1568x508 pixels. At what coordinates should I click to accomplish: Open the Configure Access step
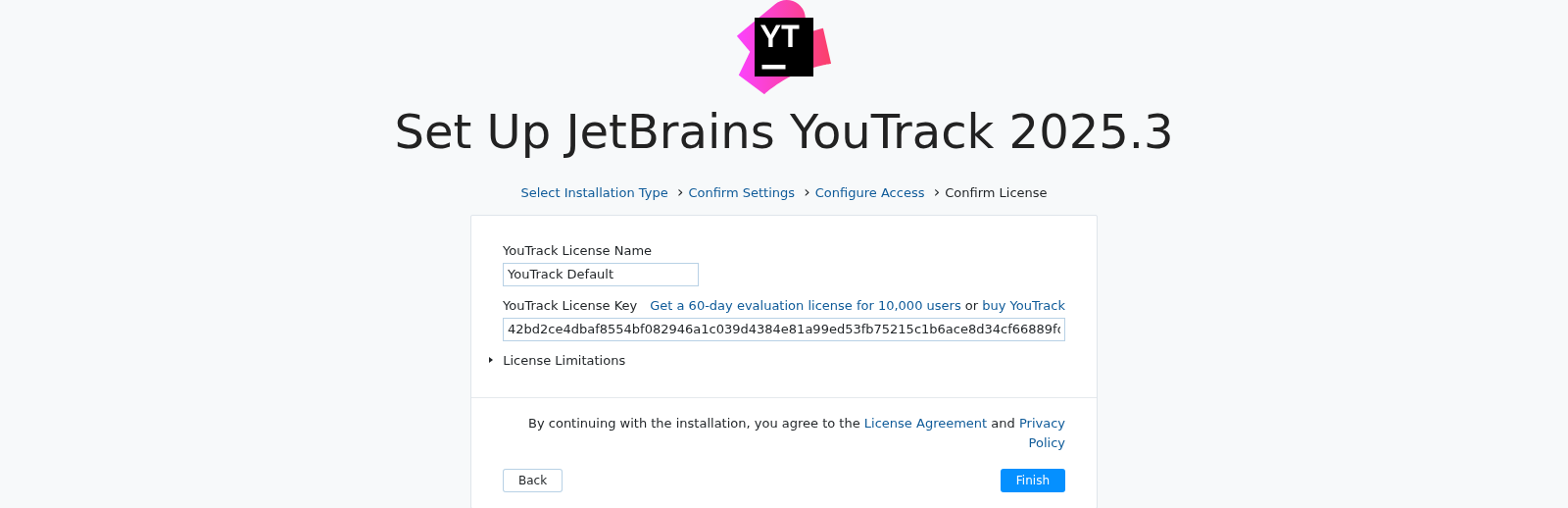pos(869,193)
